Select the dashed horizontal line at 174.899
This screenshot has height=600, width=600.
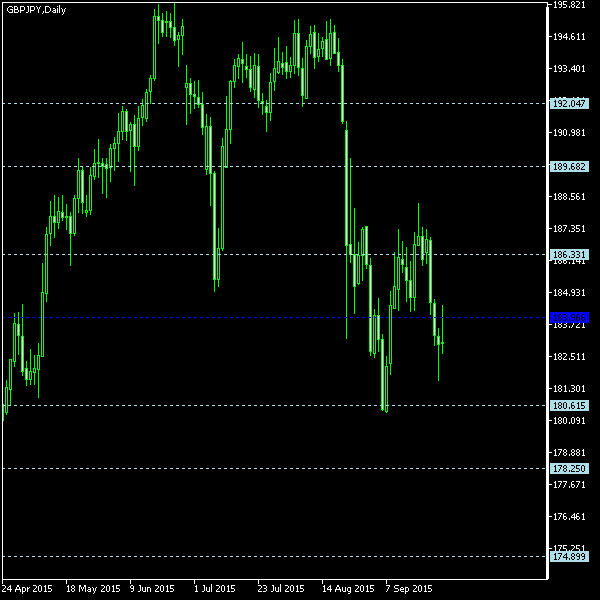[x=275, y=556]
